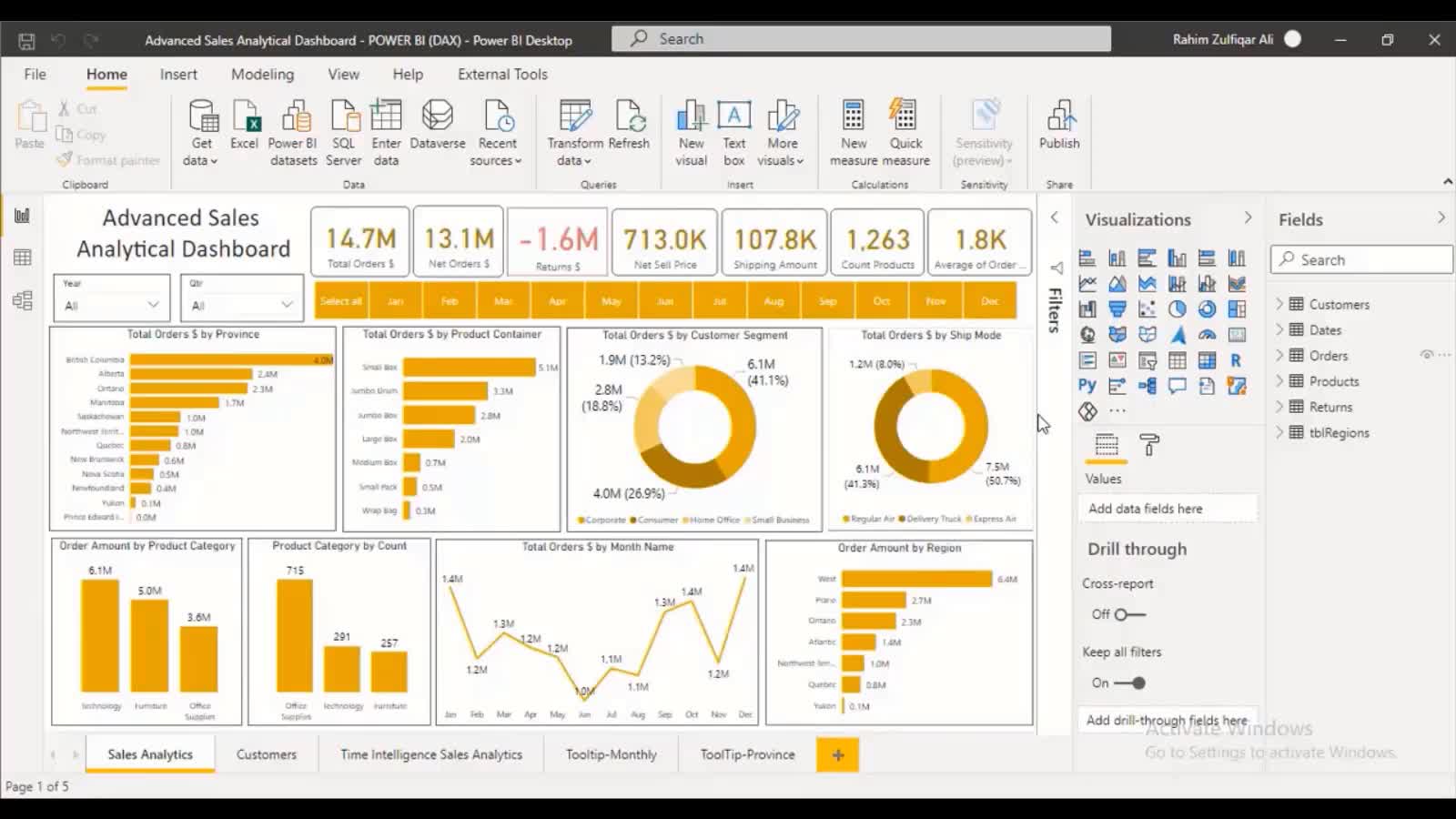Click the Refresh button in ribbon
Screen dimensions: 1456x819
[629, 125]
